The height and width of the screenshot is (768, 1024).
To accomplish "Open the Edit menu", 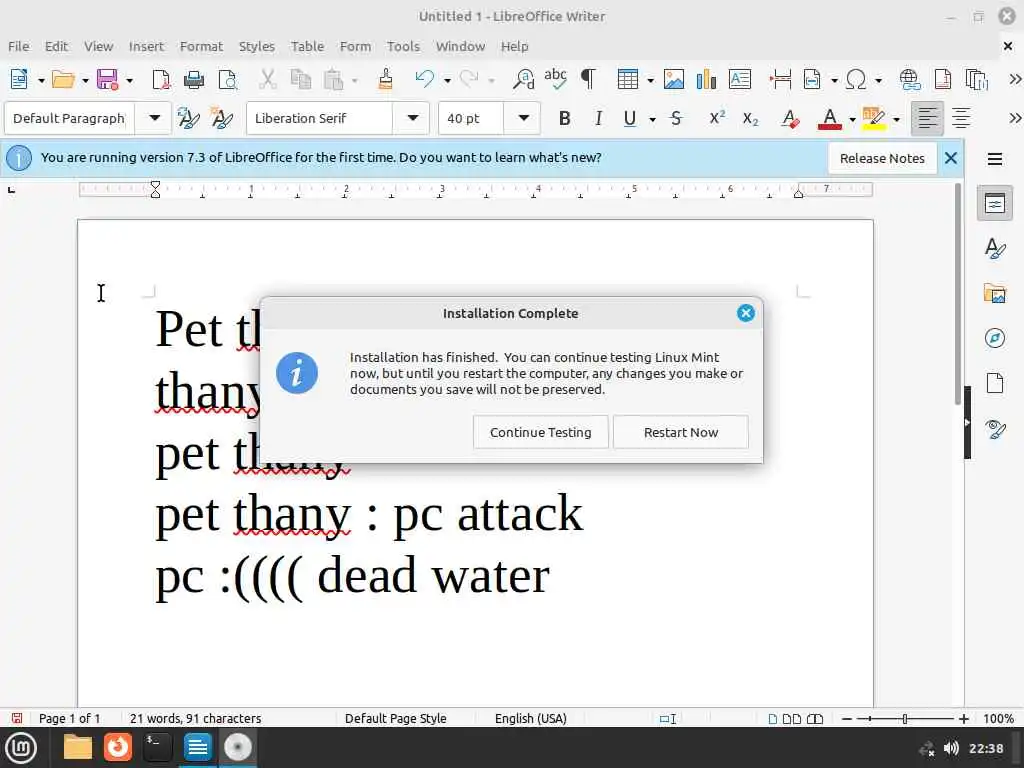I will (56, 46).
